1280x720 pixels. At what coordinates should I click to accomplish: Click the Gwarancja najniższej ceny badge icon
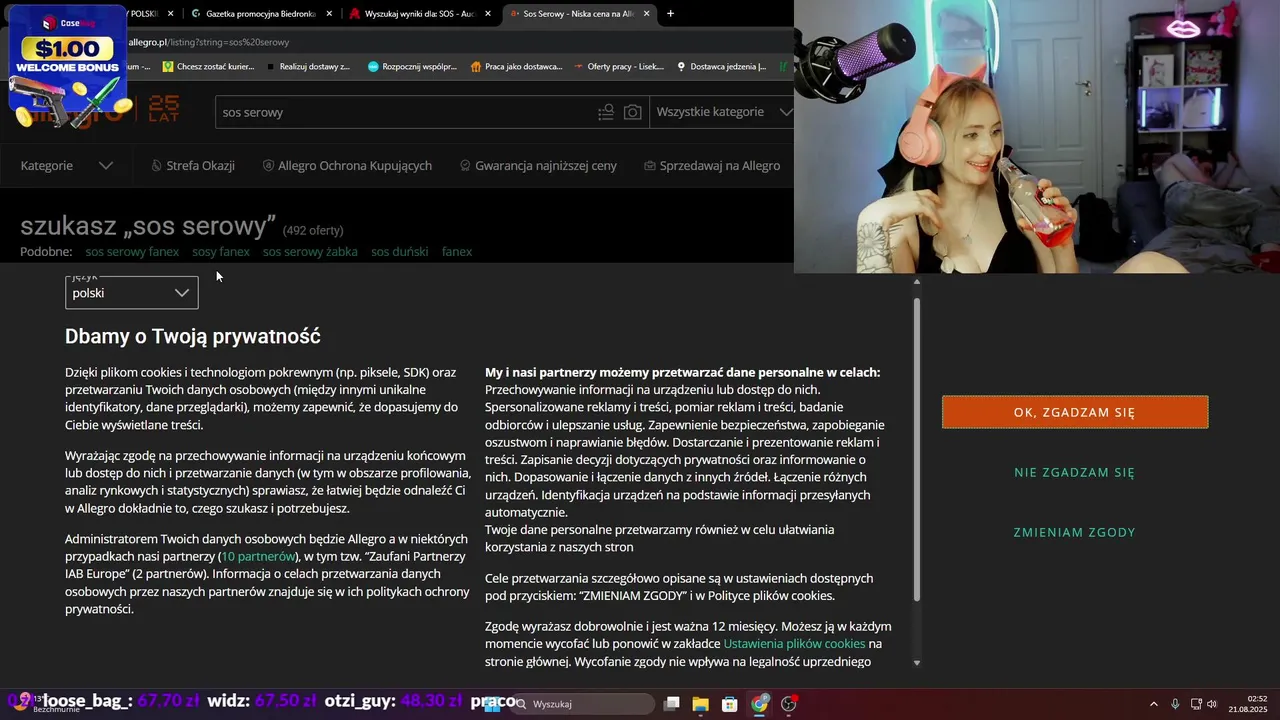tap(465, 166)
